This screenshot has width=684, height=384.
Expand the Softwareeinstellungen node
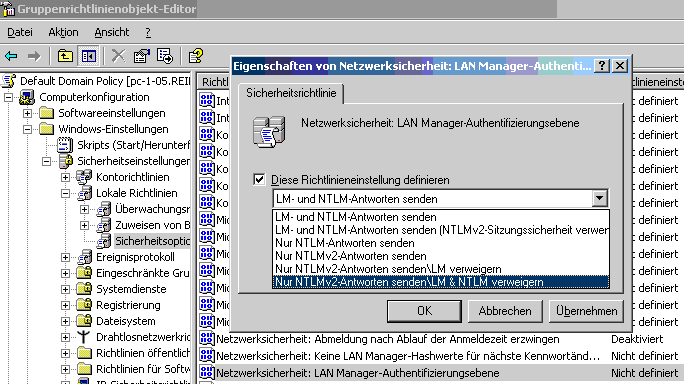point(27,113)
